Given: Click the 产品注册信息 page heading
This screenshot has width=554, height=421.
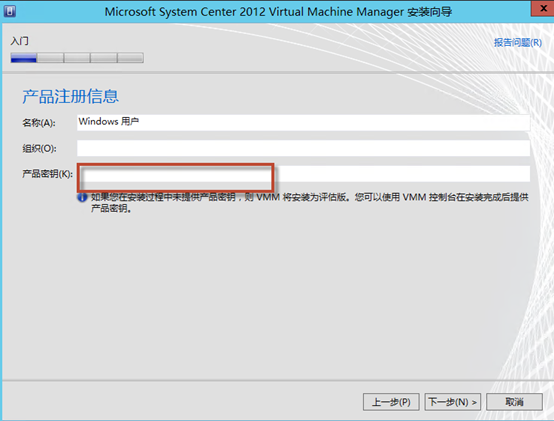Looking at the screenshot, I should click(x=70, y=96).
